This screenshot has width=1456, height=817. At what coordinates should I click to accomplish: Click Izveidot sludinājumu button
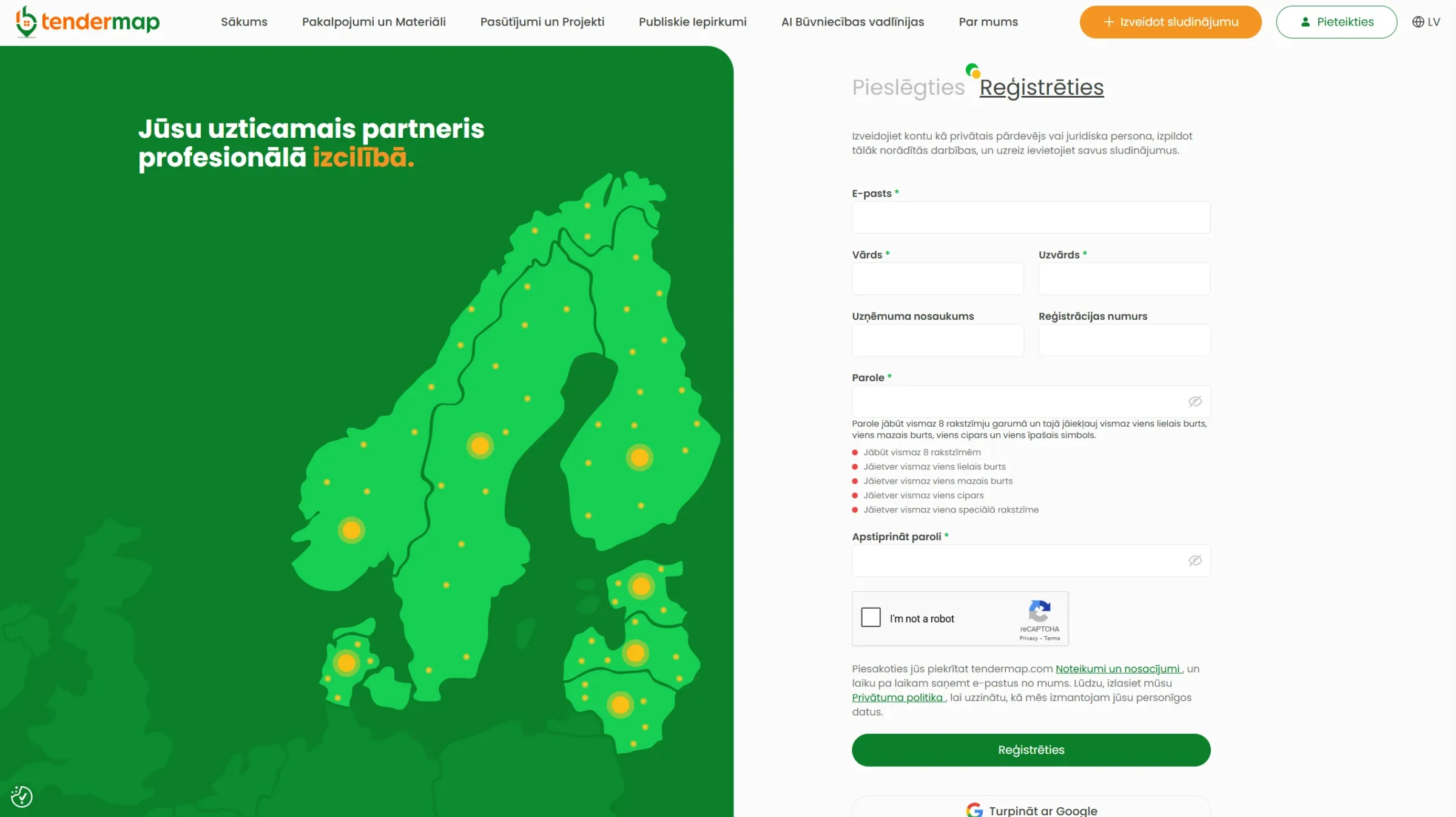[x=1170, y=22]
